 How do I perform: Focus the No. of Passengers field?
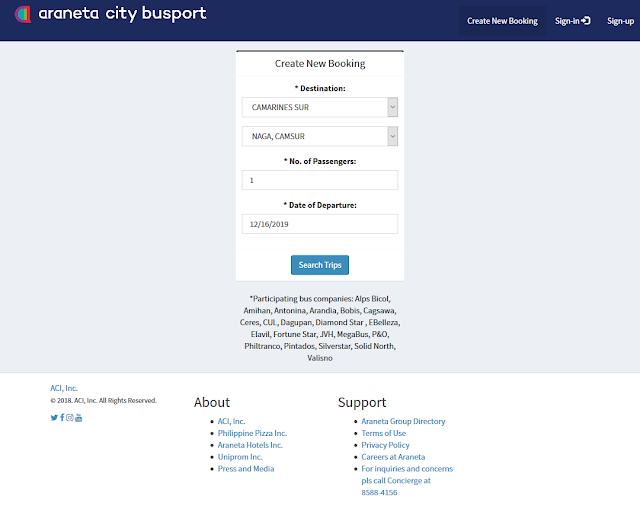click(x=320, y=180)
